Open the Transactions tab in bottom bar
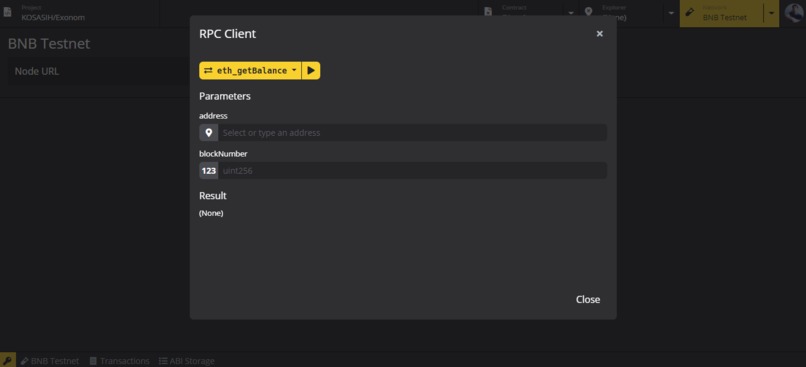This screenshot has width=806, height=367. click(x=119, y=361)
